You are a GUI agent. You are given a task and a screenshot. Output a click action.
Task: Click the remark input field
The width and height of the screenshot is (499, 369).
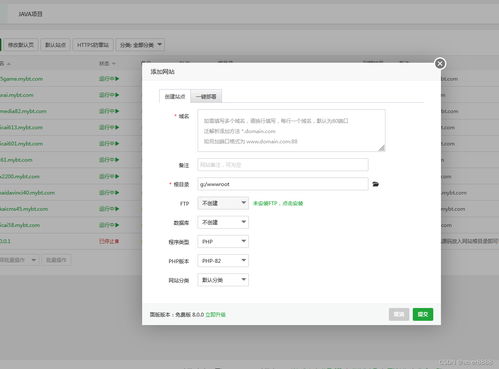[x=283, y=165]
